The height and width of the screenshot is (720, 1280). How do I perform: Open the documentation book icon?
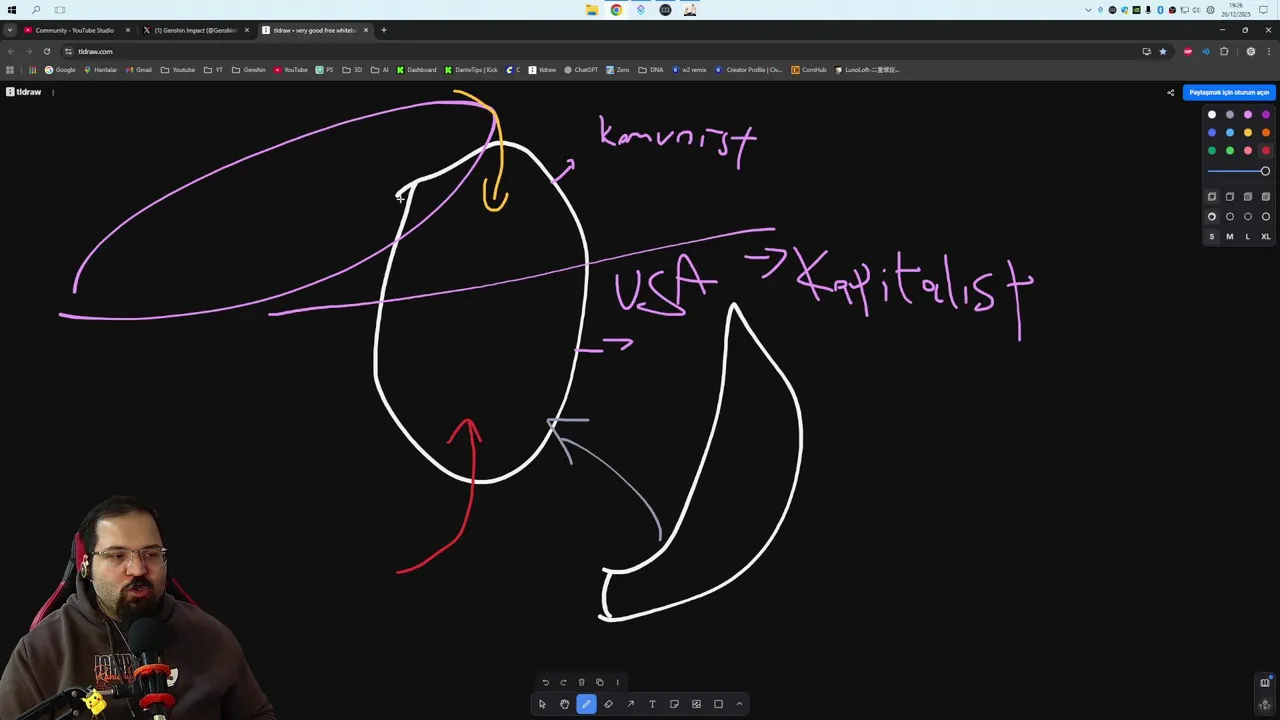[1265, 682]
